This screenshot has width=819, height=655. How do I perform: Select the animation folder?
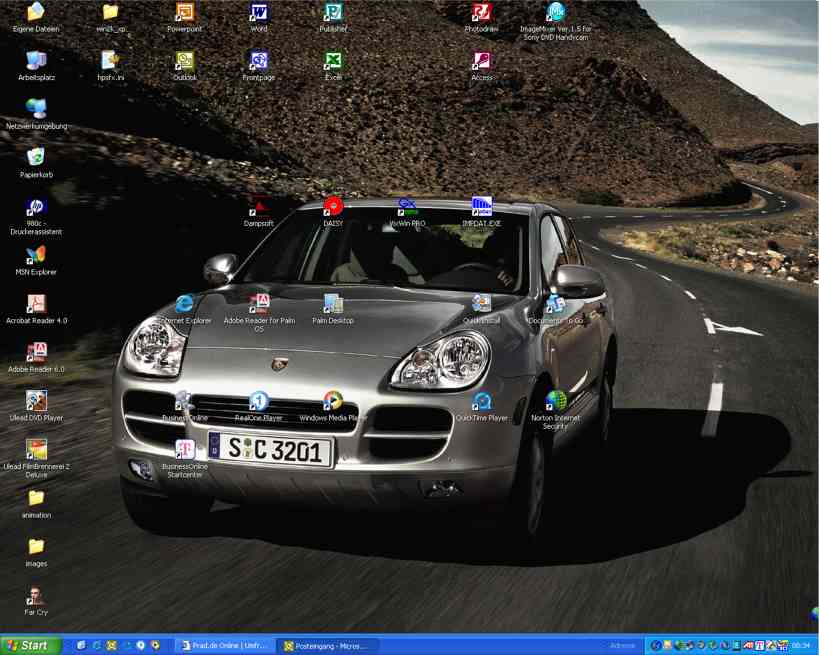(36, 498)
